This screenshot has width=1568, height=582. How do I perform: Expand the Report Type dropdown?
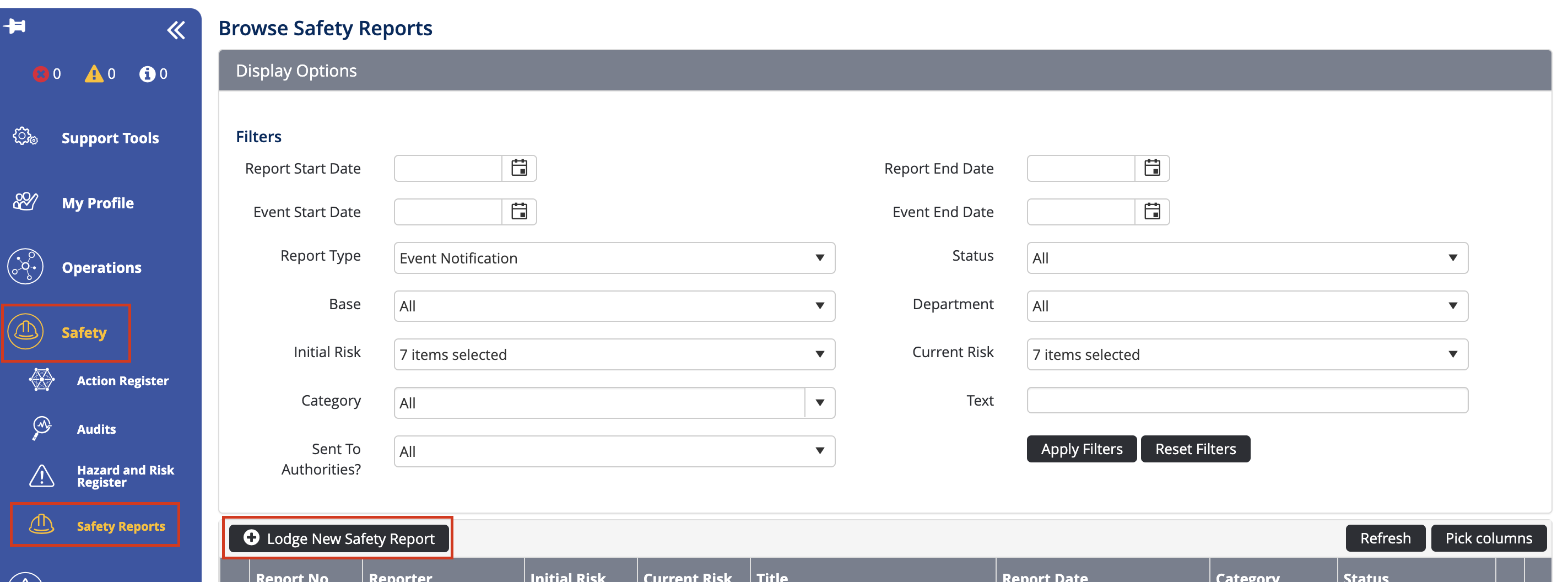[614, 258]
